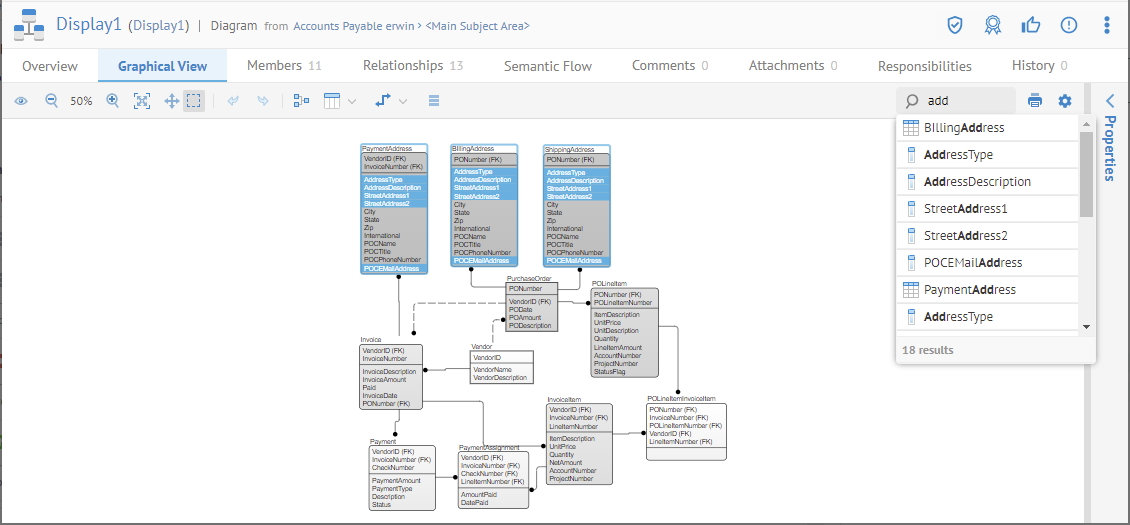Open the auto-layout tree icon
1130x525 pixels.
click(x=302, y=101)
